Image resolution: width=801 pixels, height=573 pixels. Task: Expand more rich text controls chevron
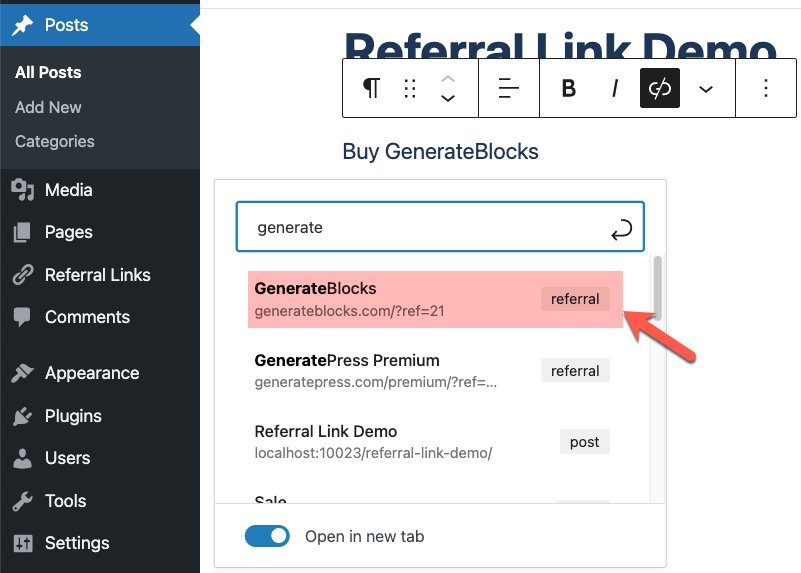pyautogui.click(x=706, y=89)
